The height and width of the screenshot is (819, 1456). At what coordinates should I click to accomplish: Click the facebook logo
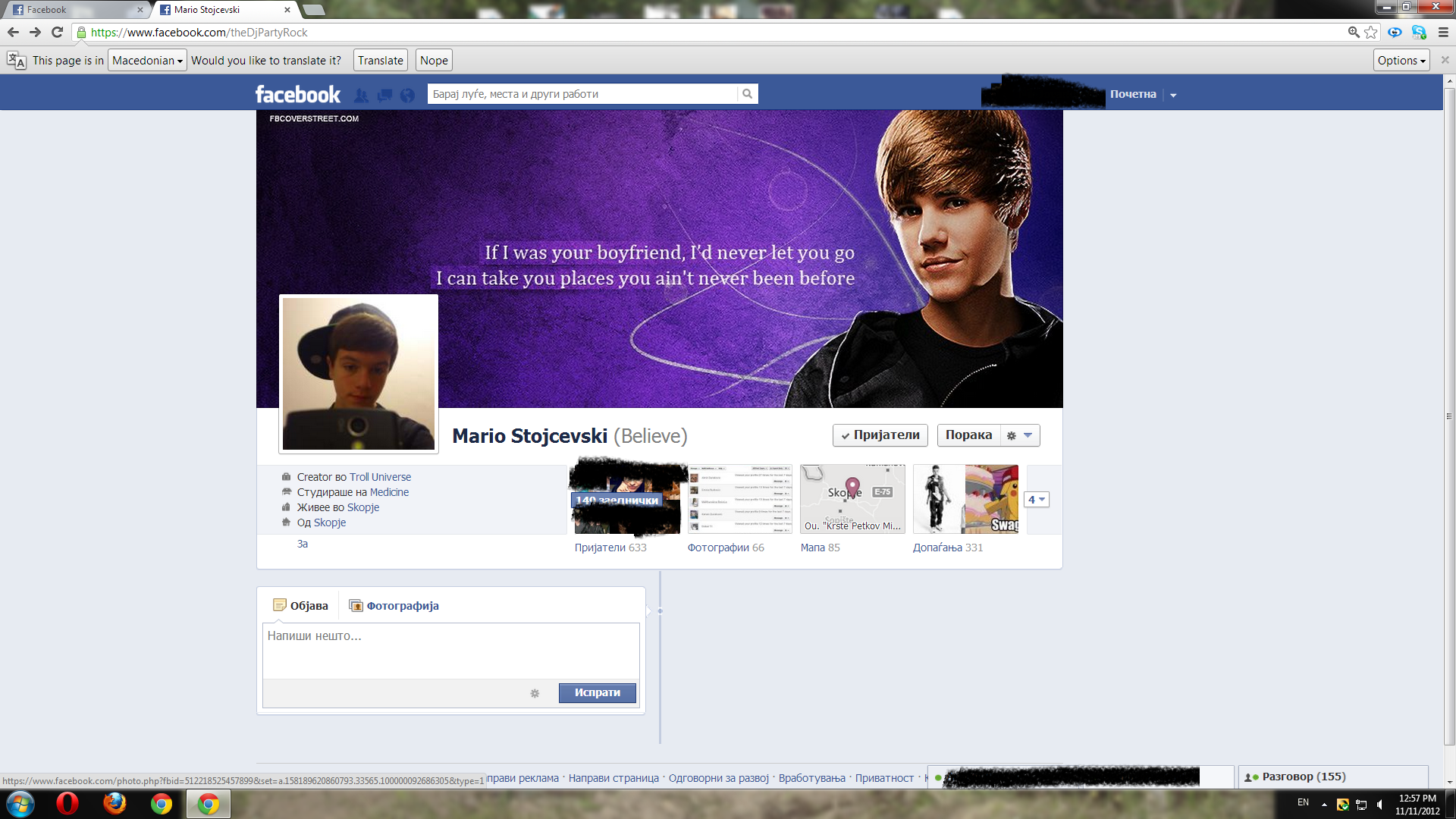[298, 94]
